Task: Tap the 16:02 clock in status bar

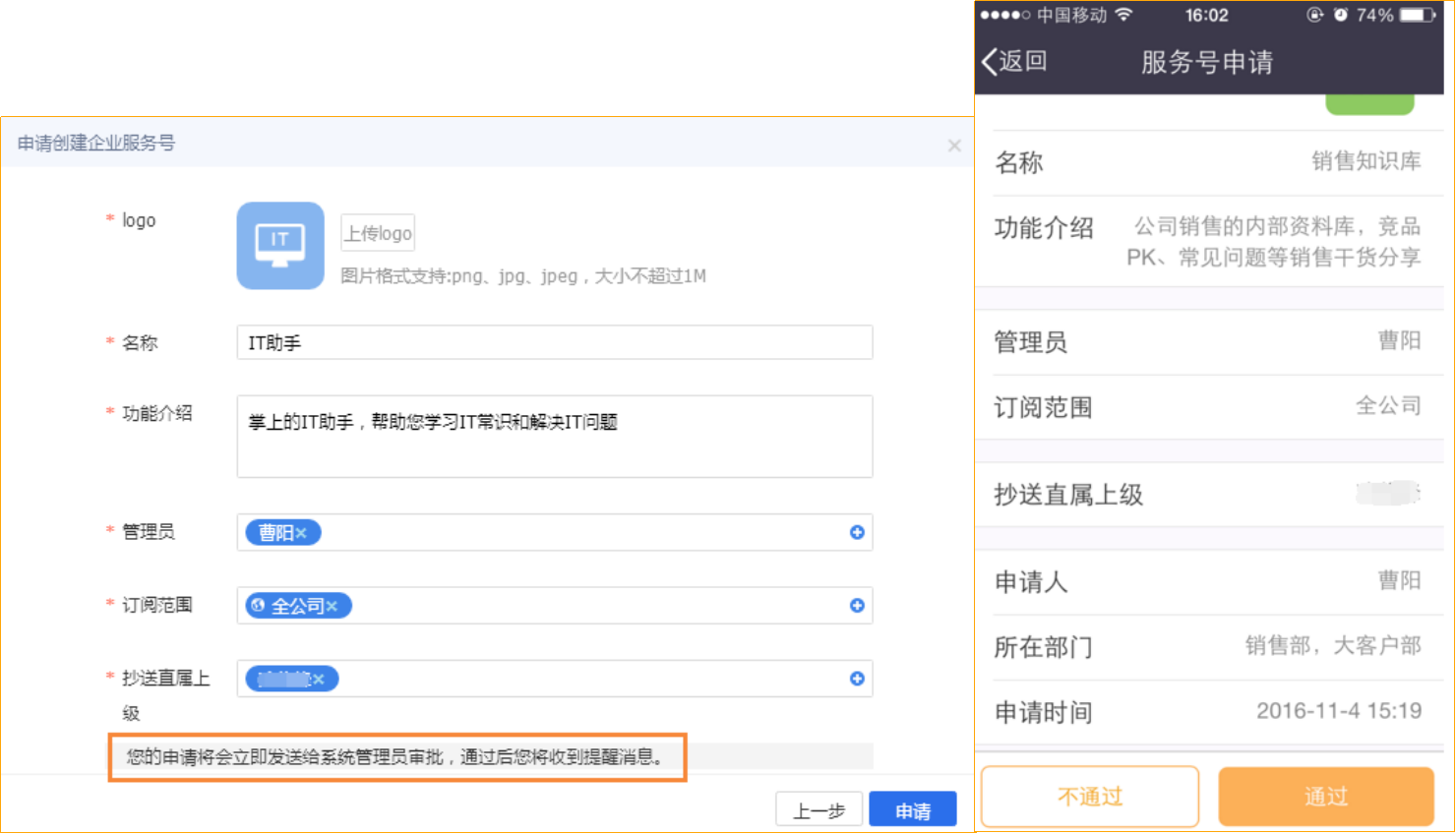Action: coord(1206,15)
